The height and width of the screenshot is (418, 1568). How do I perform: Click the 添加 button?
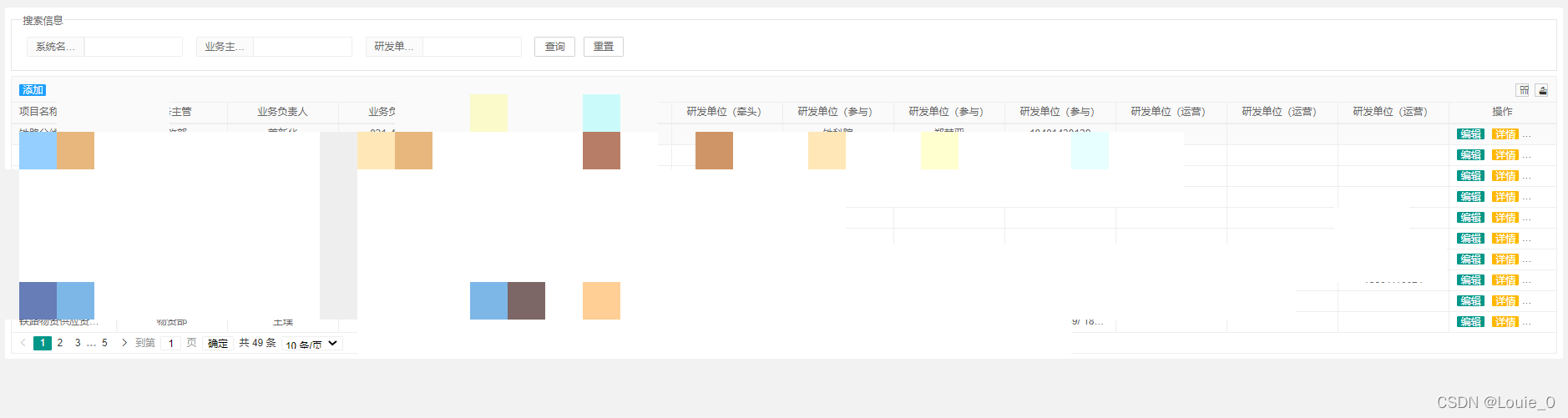point(33,90)
